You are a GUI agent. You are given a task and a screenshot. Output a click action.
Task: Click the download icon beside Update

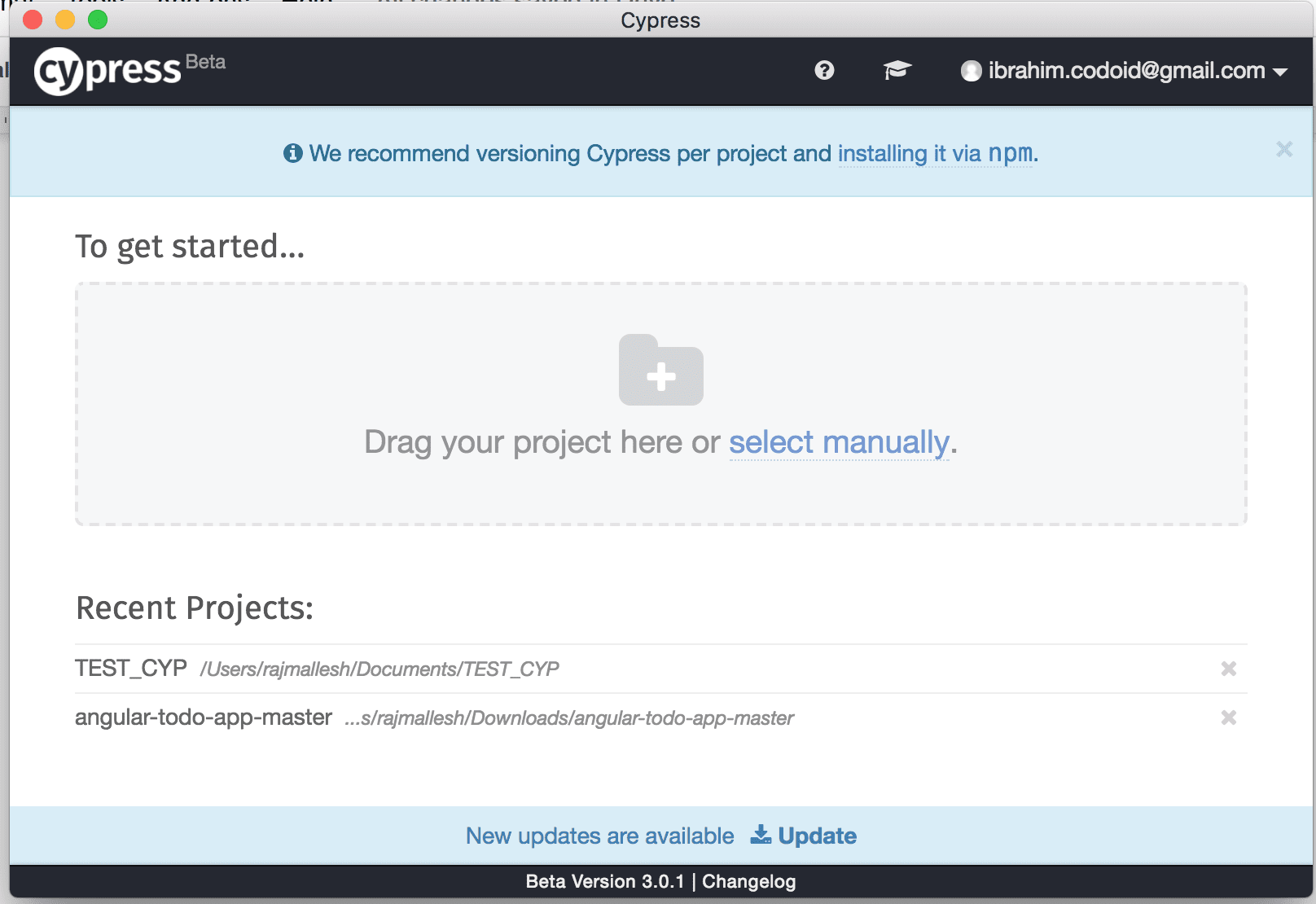(760, 836)
